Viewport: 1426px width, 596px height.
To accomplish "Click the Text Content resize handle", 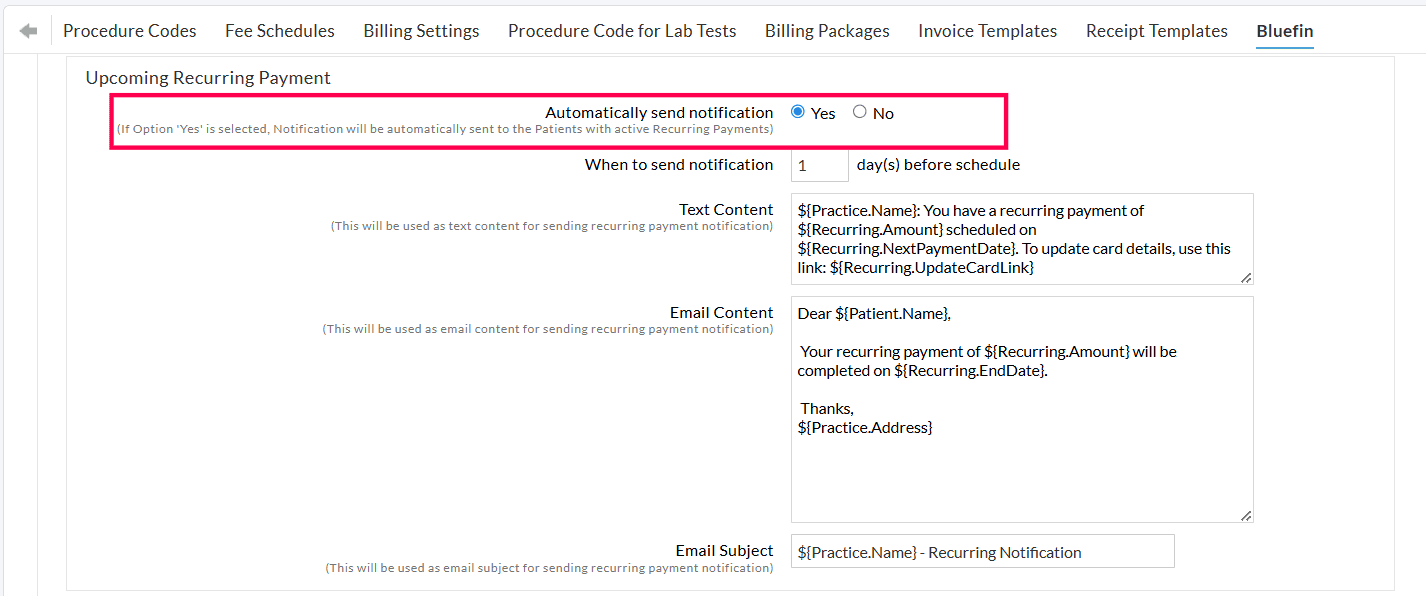I will [x=1247, y=279].
